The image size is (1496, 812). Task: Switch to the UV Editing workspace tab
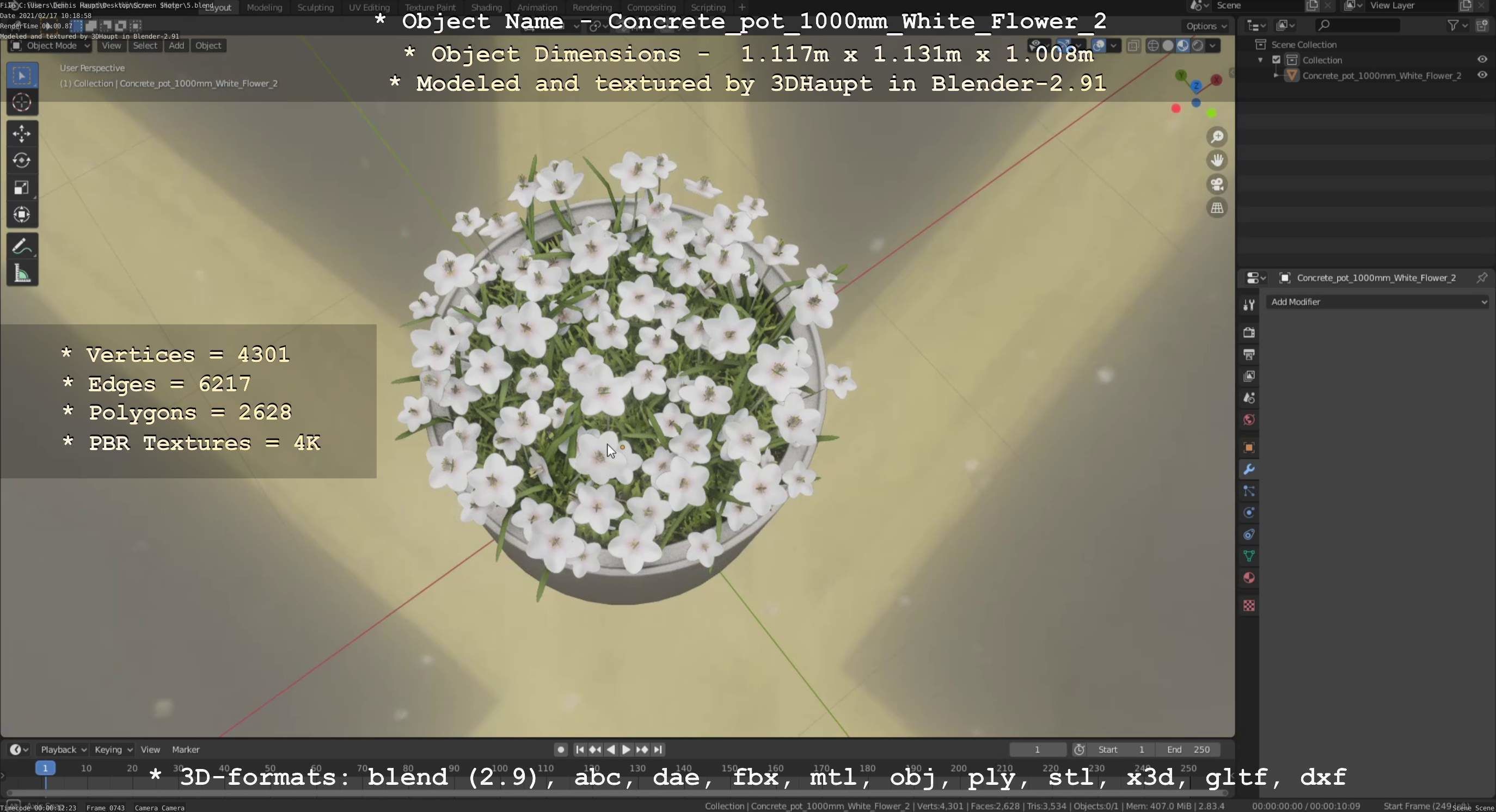(x=369, y=8)
